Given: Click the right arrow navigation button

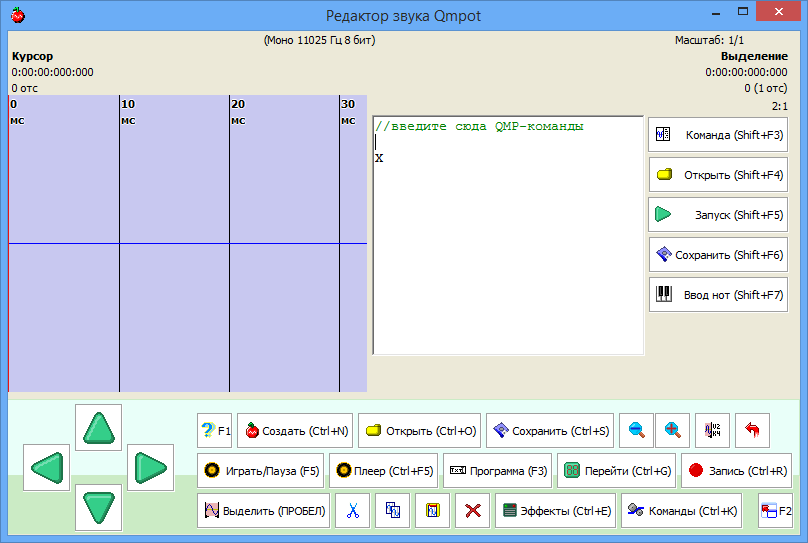Looking at the screenshot, I should [x=150, y=468].
